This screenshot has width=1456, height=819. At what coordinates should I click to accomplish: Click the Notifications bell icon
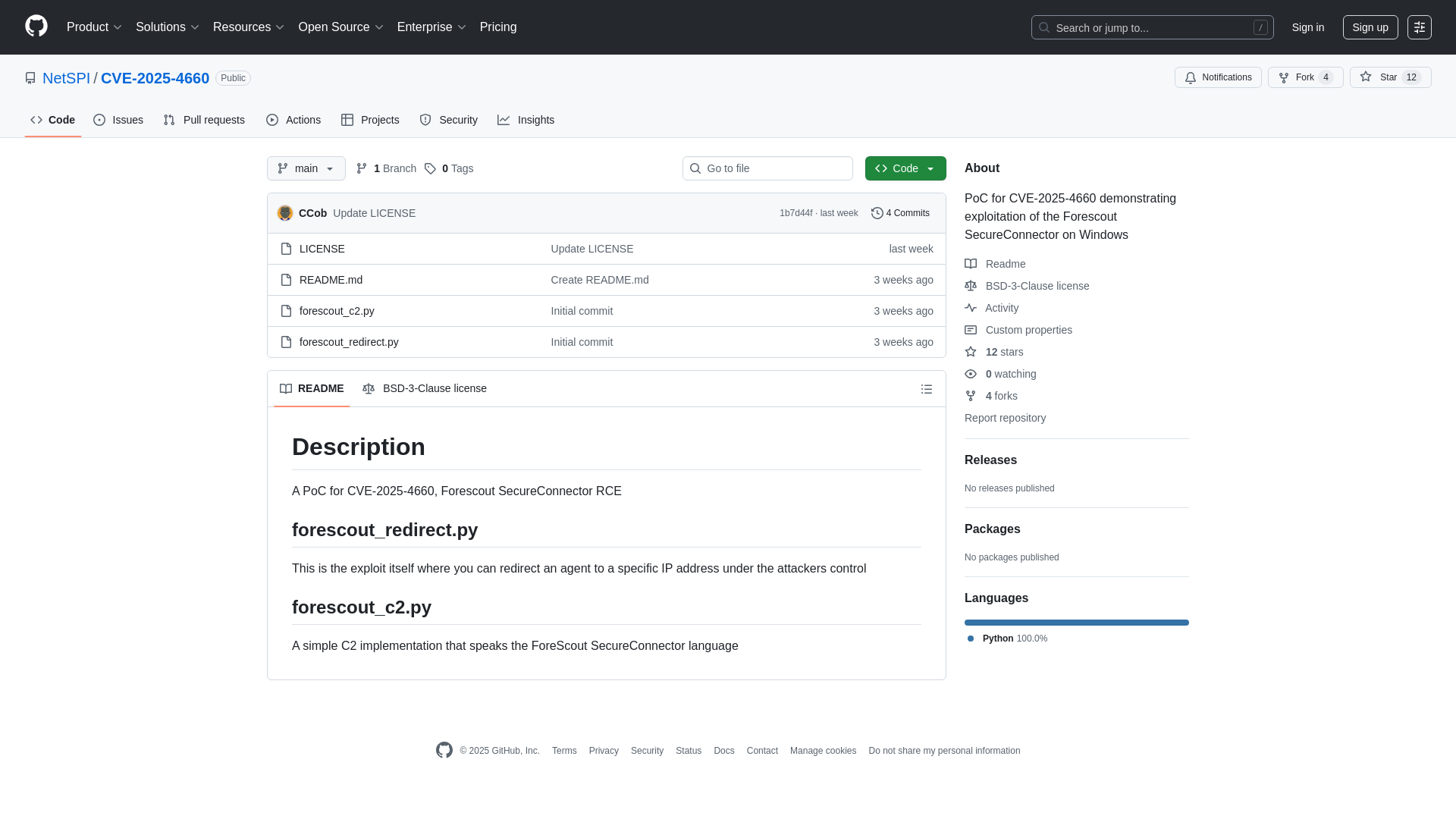(x=1191, y=77)
